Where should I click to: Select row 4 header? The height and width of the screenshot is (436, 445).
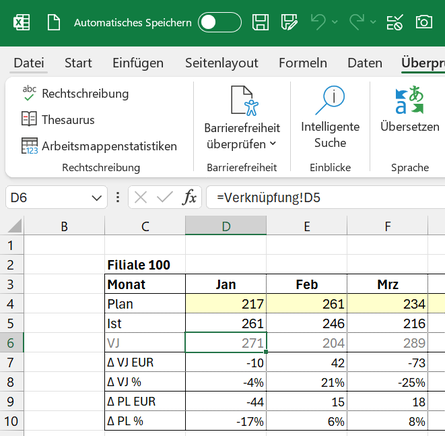pos(11,304)
